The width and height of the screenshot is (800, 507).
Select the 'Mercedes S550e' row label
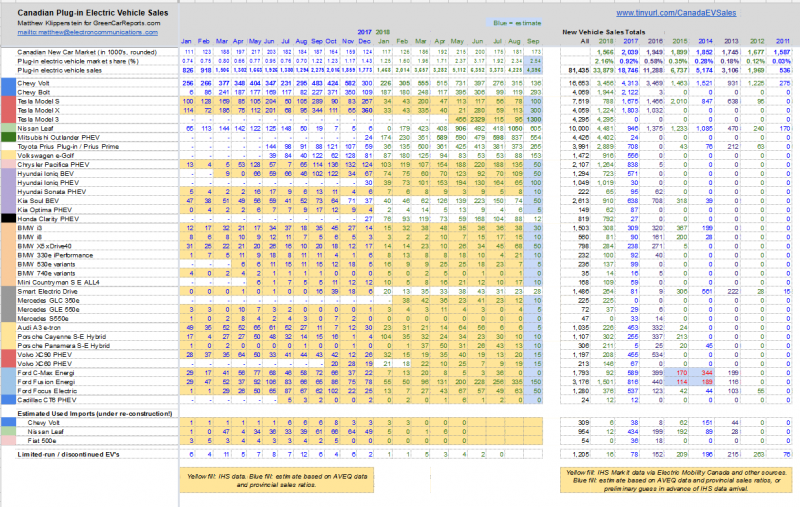coord(43,319)
